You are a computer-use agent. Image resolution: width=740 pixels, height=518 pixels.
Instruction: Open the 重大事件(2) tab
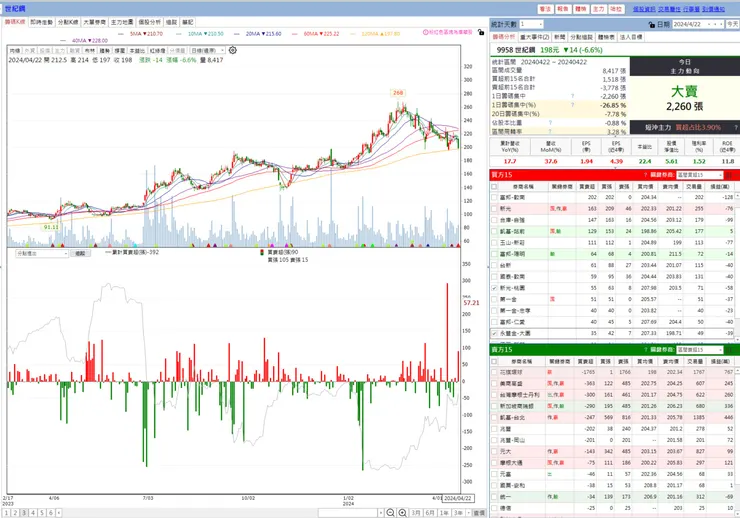pyautogui.click(x=534, y=37)
